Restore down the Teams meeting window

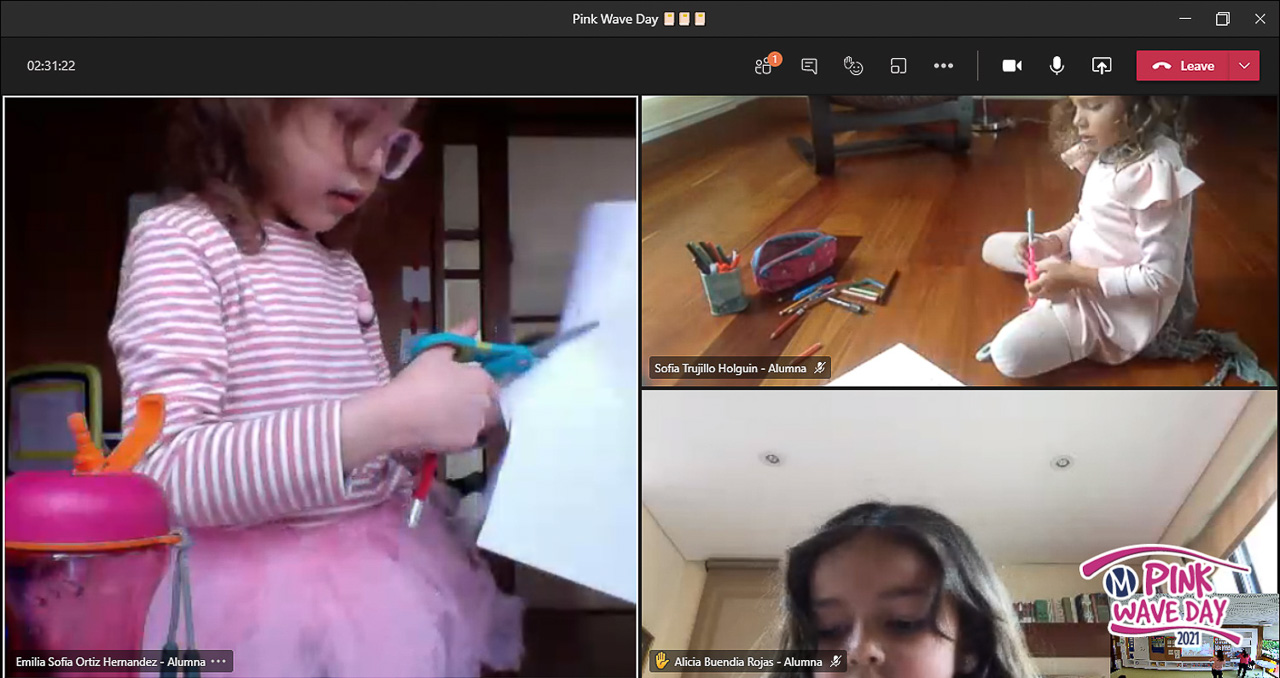[1222, 19]
